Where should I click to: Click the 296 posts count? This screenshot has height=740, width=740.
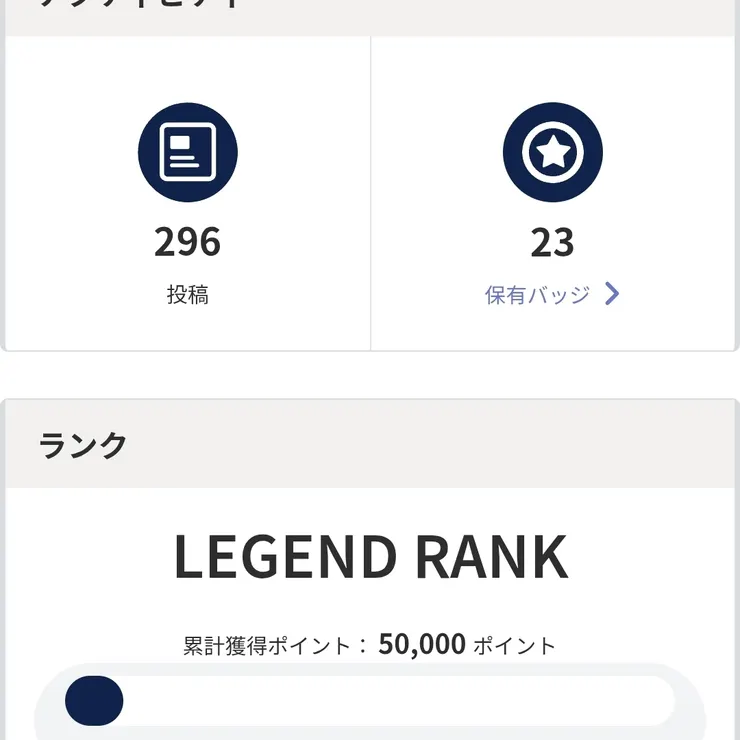[x=187, y=242]
